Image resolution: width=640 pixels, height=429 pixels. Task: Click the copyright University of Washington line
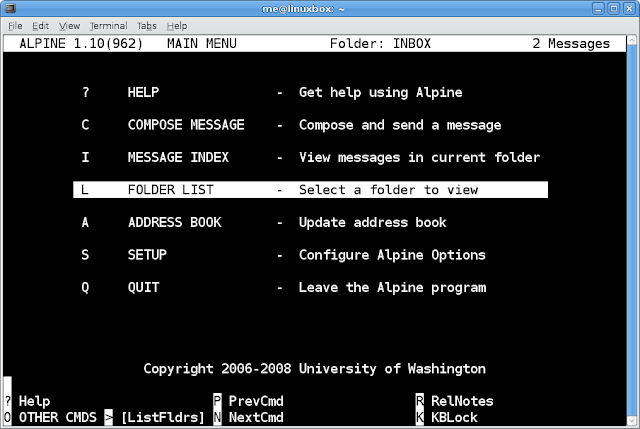pyautogui.click(x=314, y=369)
